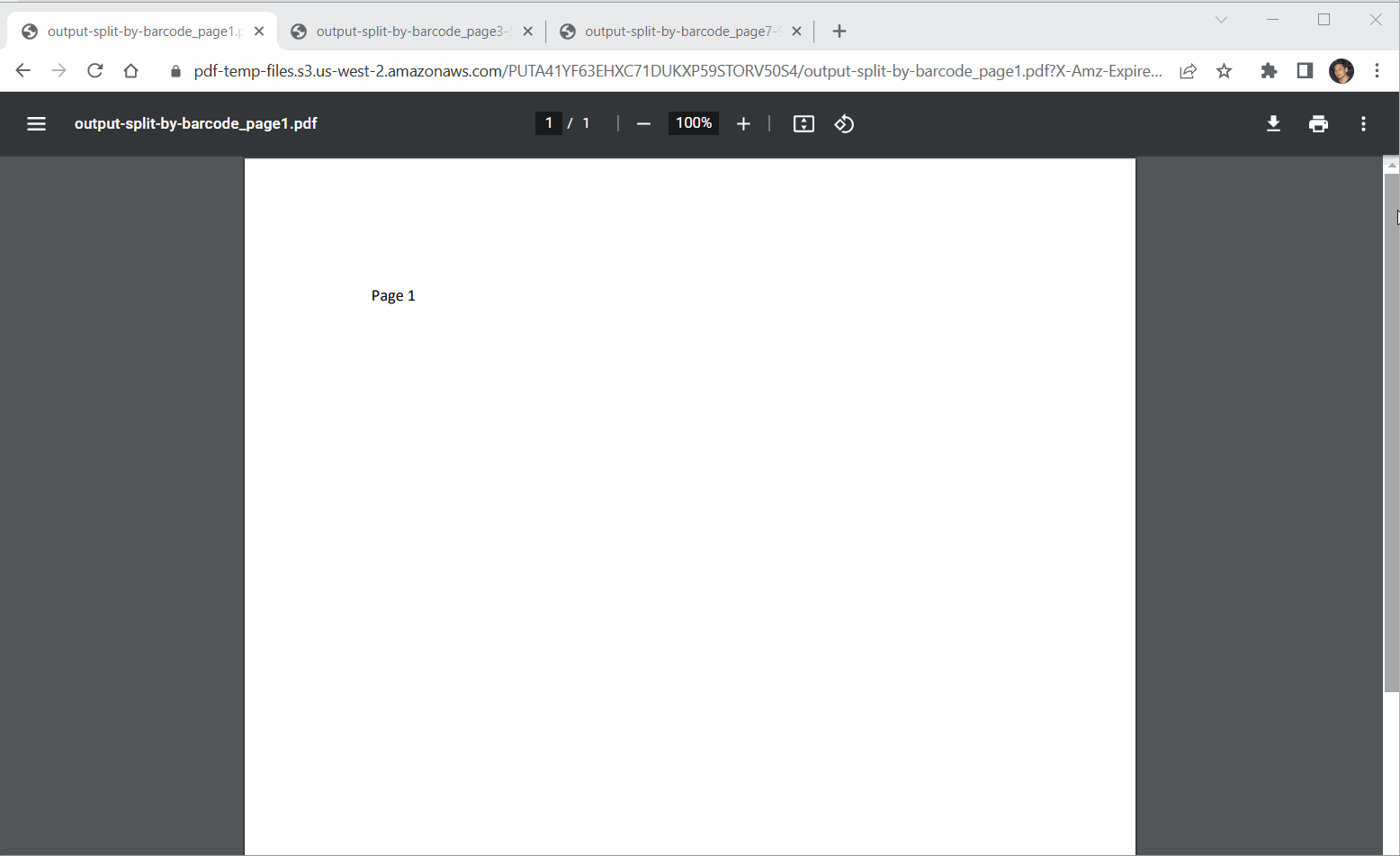Click the output-split-by-barcode_page1.pdf title
Screen dimensions: 1400x856
pos(196,124)
